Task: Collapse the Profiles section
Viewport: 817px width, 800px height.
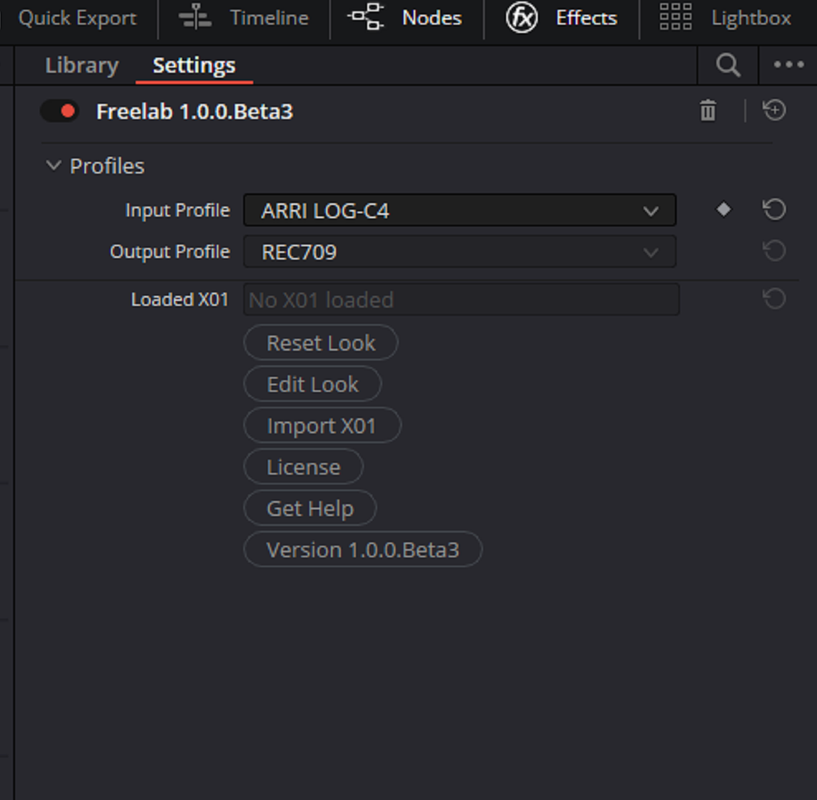Action: pos(53,166)
